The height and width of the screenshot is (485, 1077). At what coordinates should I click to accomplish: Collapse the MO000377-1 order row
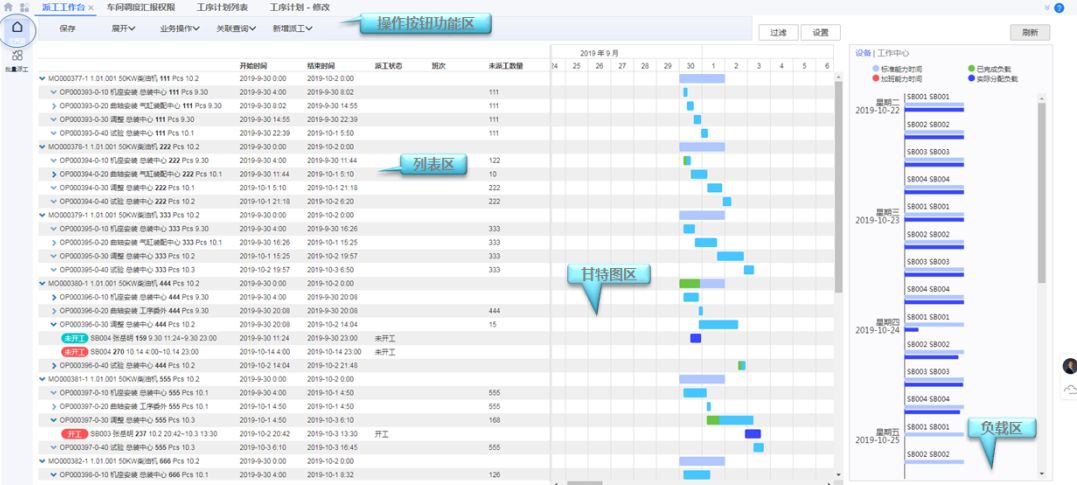(43, 79)
